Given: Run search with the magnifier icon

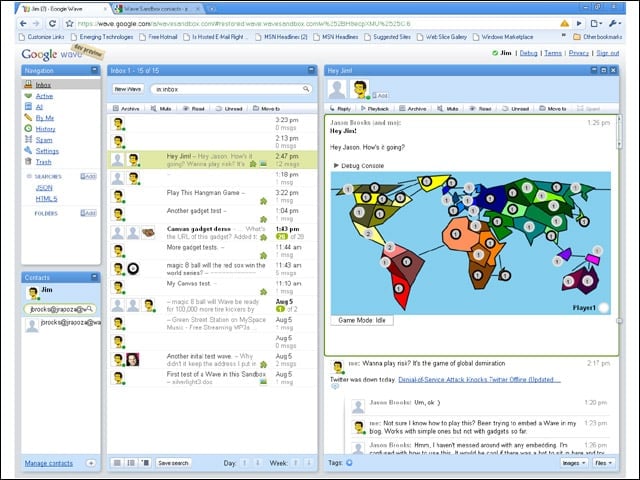Looking at the screenshot, I should tap(306, 89).
